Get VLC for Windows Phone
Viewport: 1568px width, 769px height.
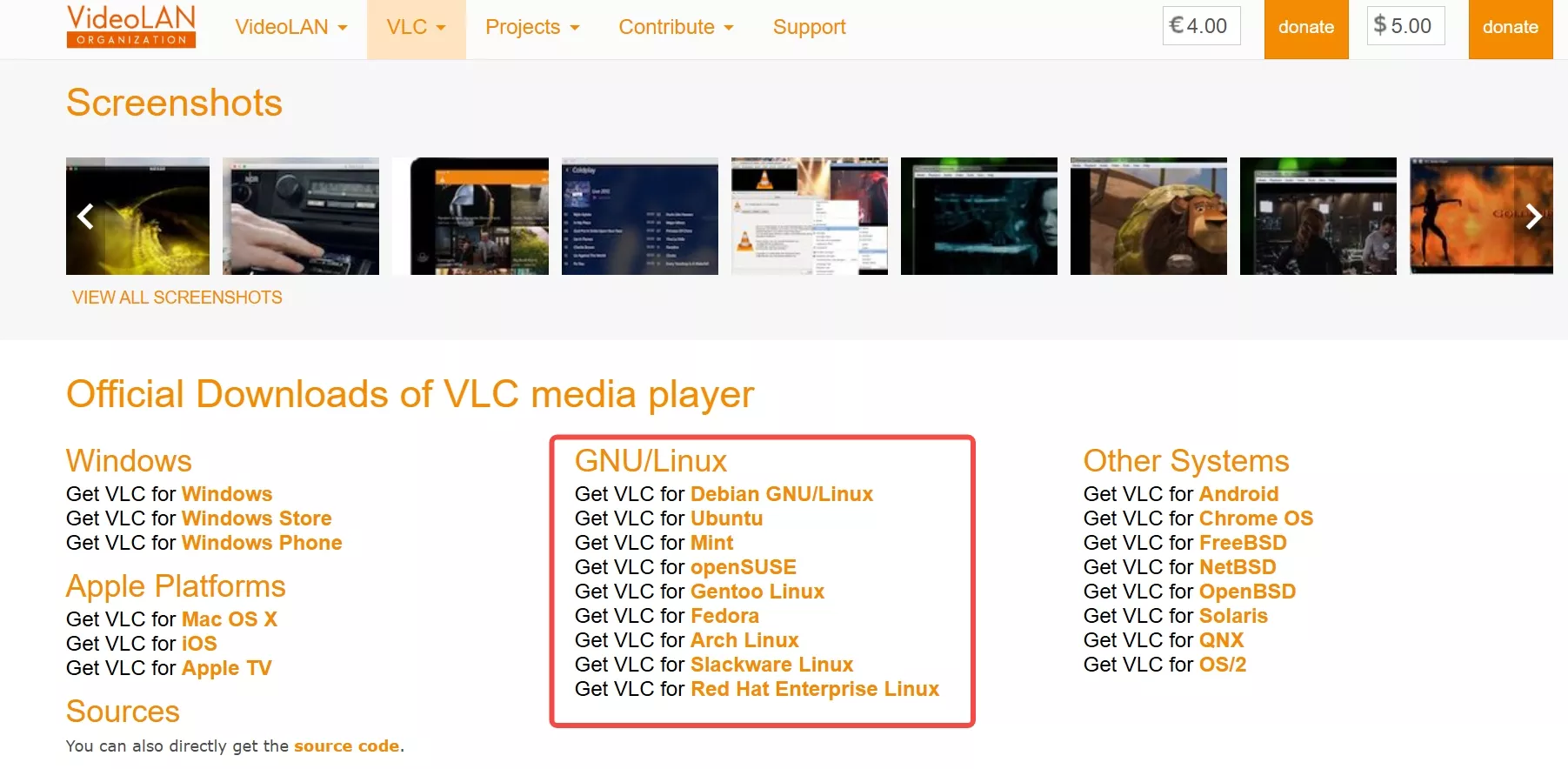coord(262,543)
